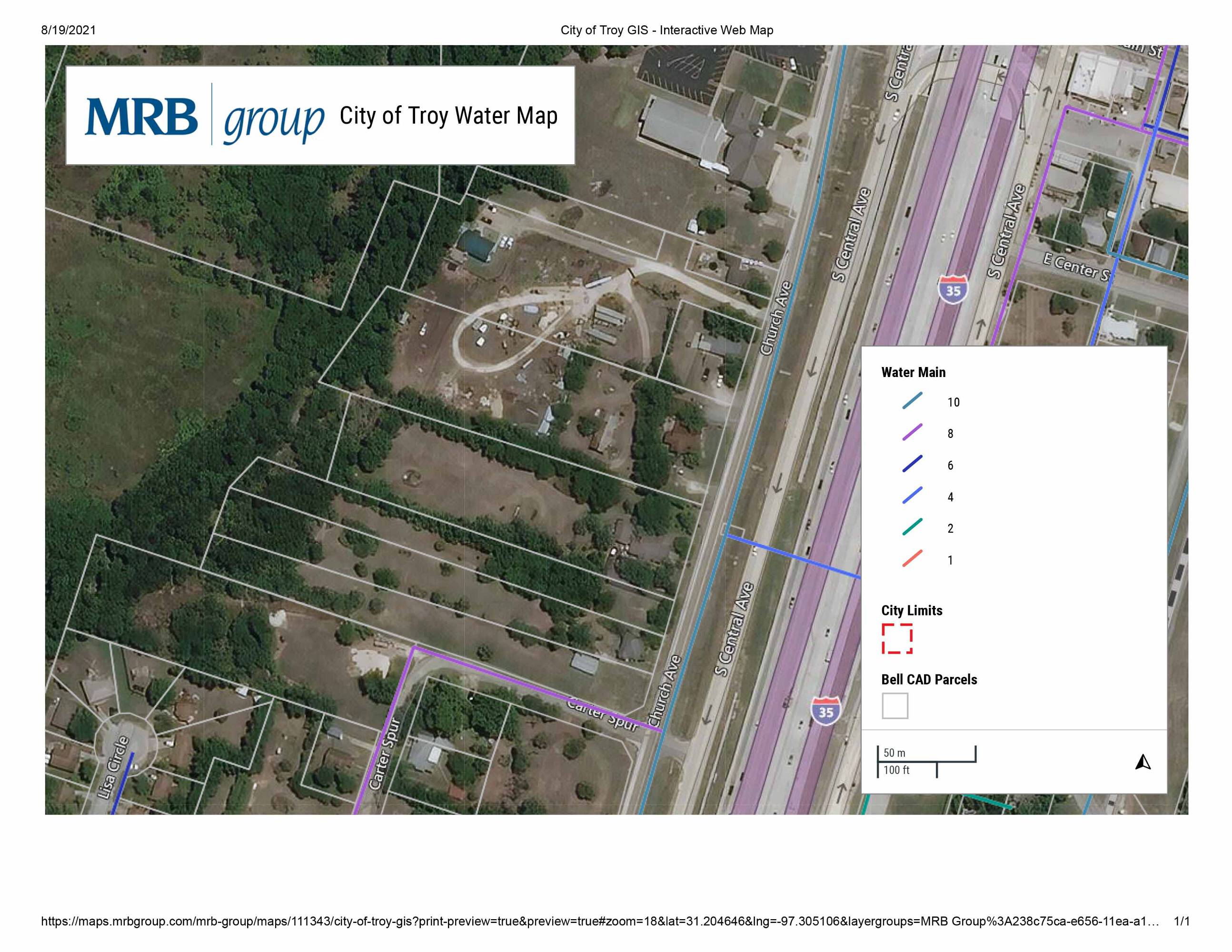This screenshot has width=1232, height=952.
Task: Click the salmon 1-inch water main swatch
Action: click(x=912, y=559)
